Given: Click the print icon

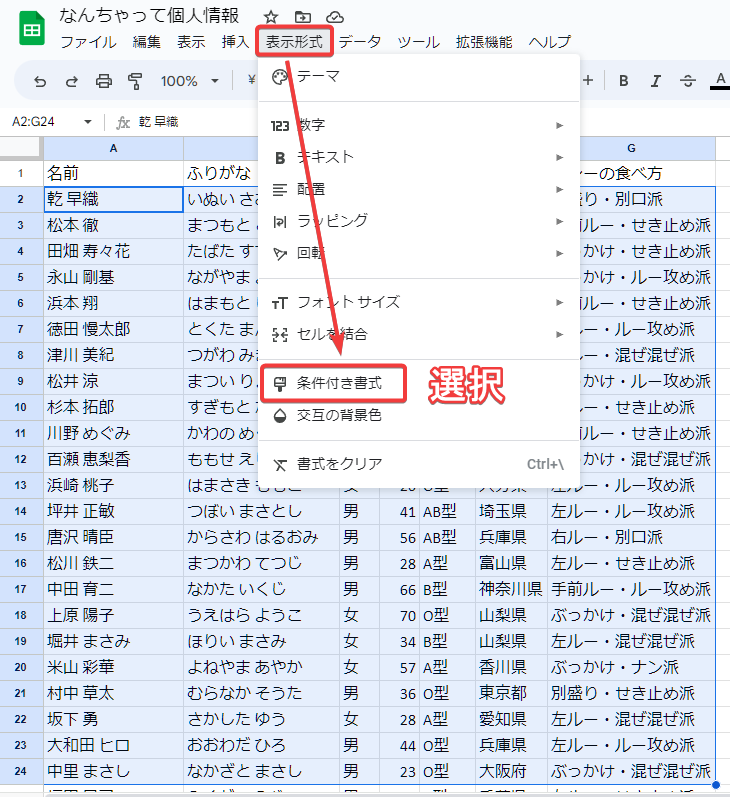Looking at the screenshot, I should [103, 81].
